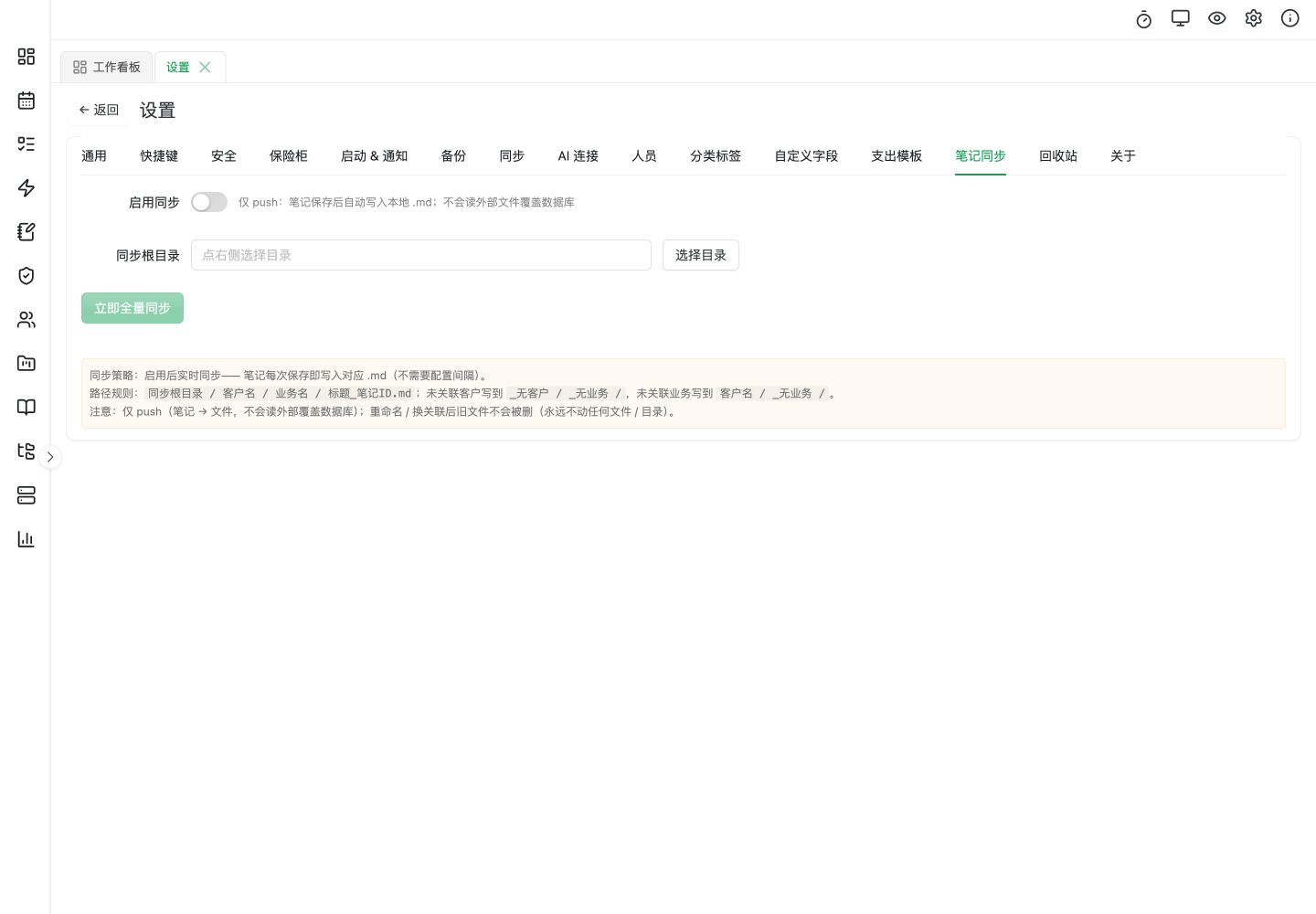Open the shield checkmark sidebar icon
The height and width of the screenshot is (914, 1316).
[27, 276]
